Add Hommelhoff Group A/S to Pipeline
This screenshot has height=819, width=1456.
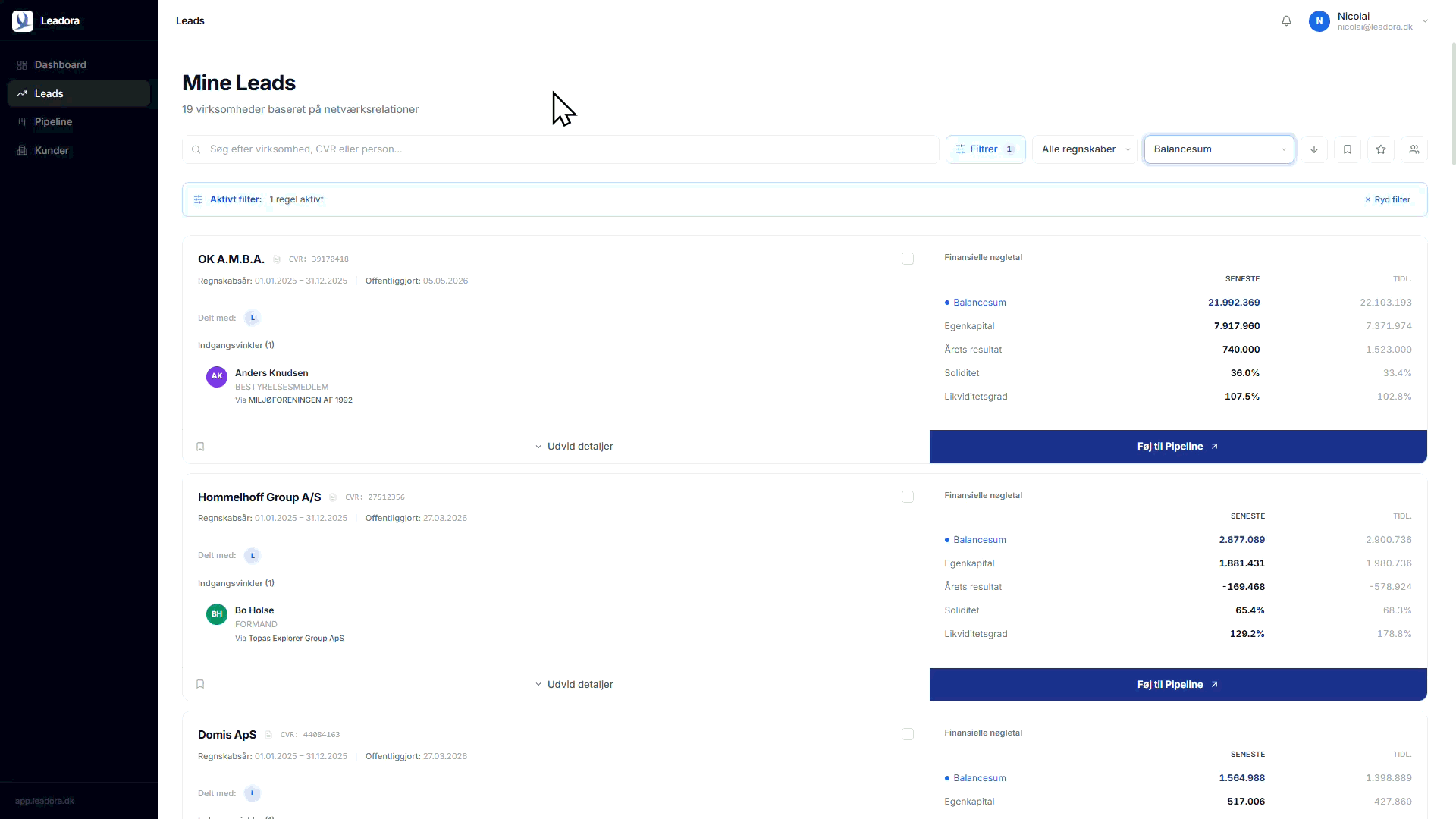pos(1178,684)
